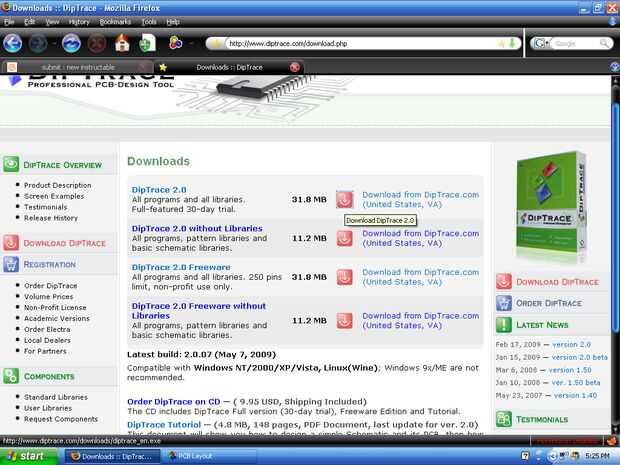Click right-panel Download DipTrace red icon
The width and height of the screenshot is (620, 465).
tap(504, 282)
